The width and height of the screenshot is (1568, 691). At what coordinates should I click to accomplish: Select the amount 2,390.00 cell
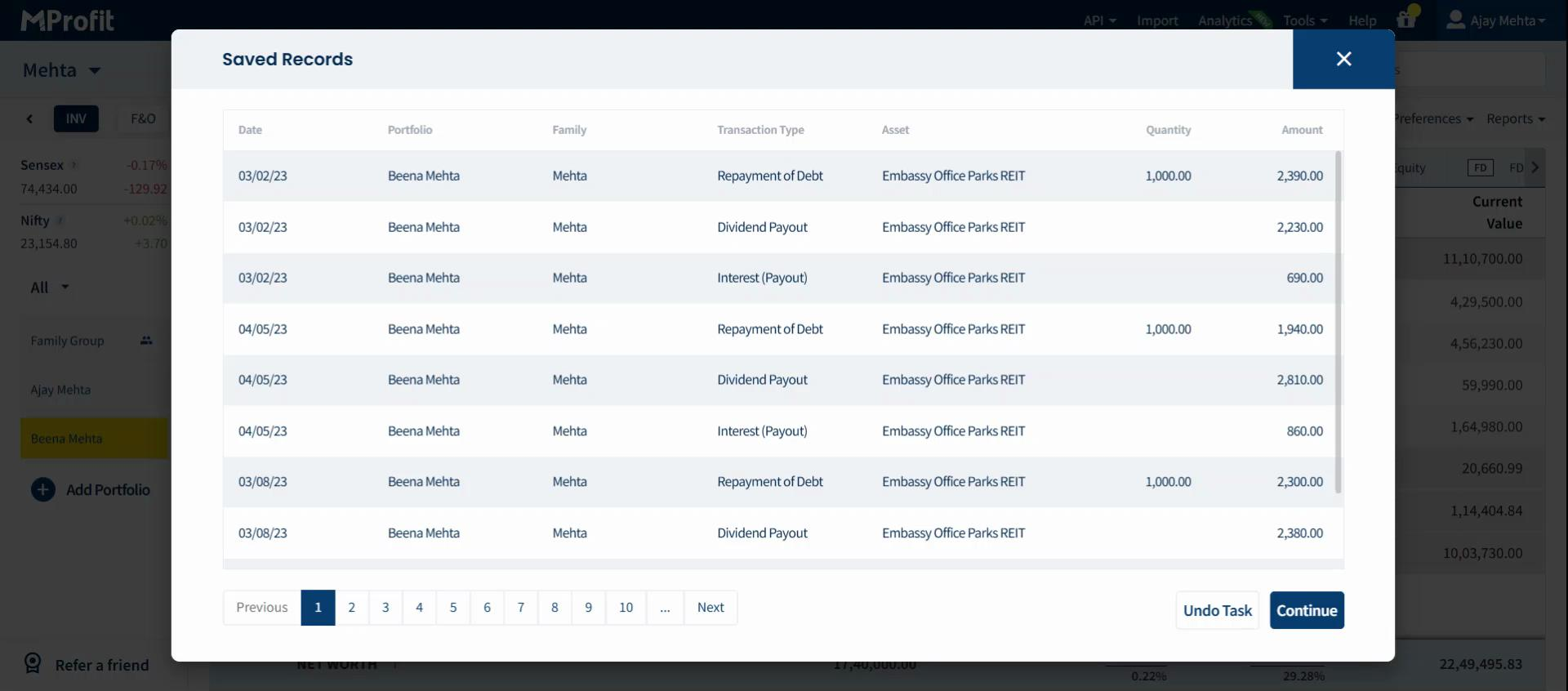[1300, 176]
